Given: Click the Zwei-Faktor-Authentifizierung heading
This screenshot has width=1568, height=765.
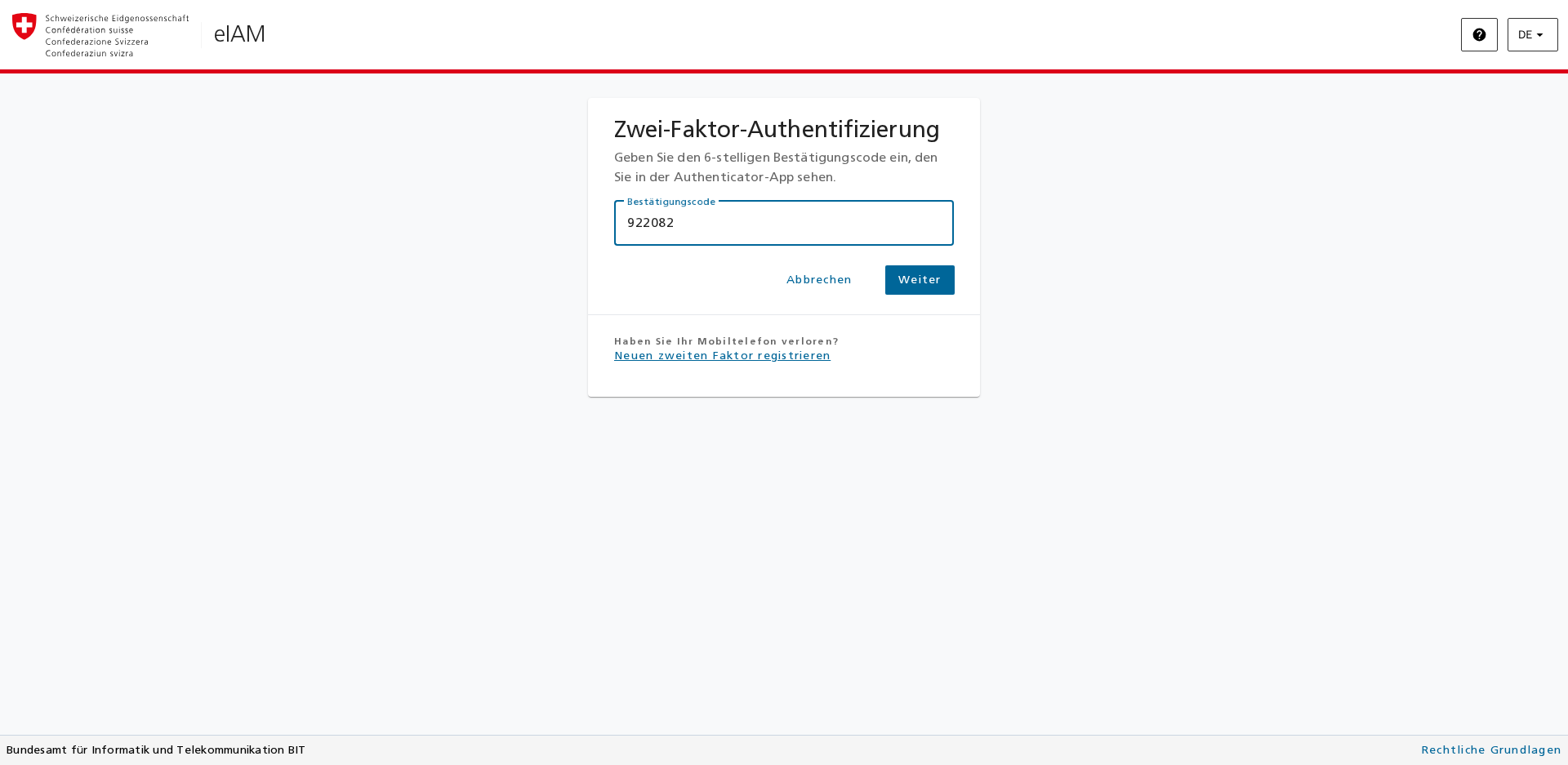Looking at the screenshot, I should (x=777, y=130).
